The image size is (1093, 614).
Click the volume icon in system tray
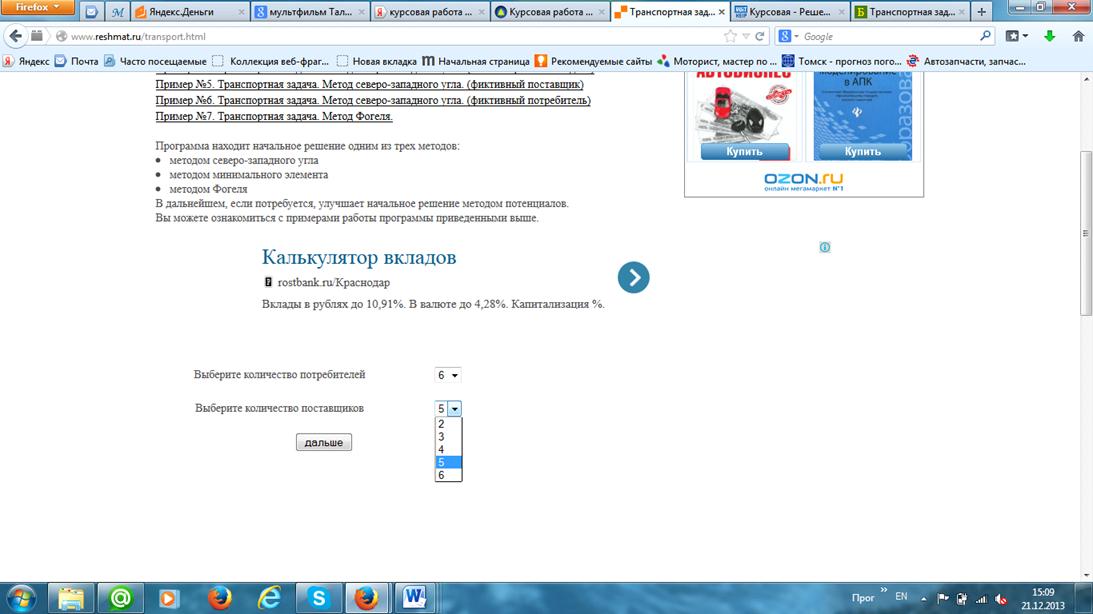click(x=1001, y=599)
